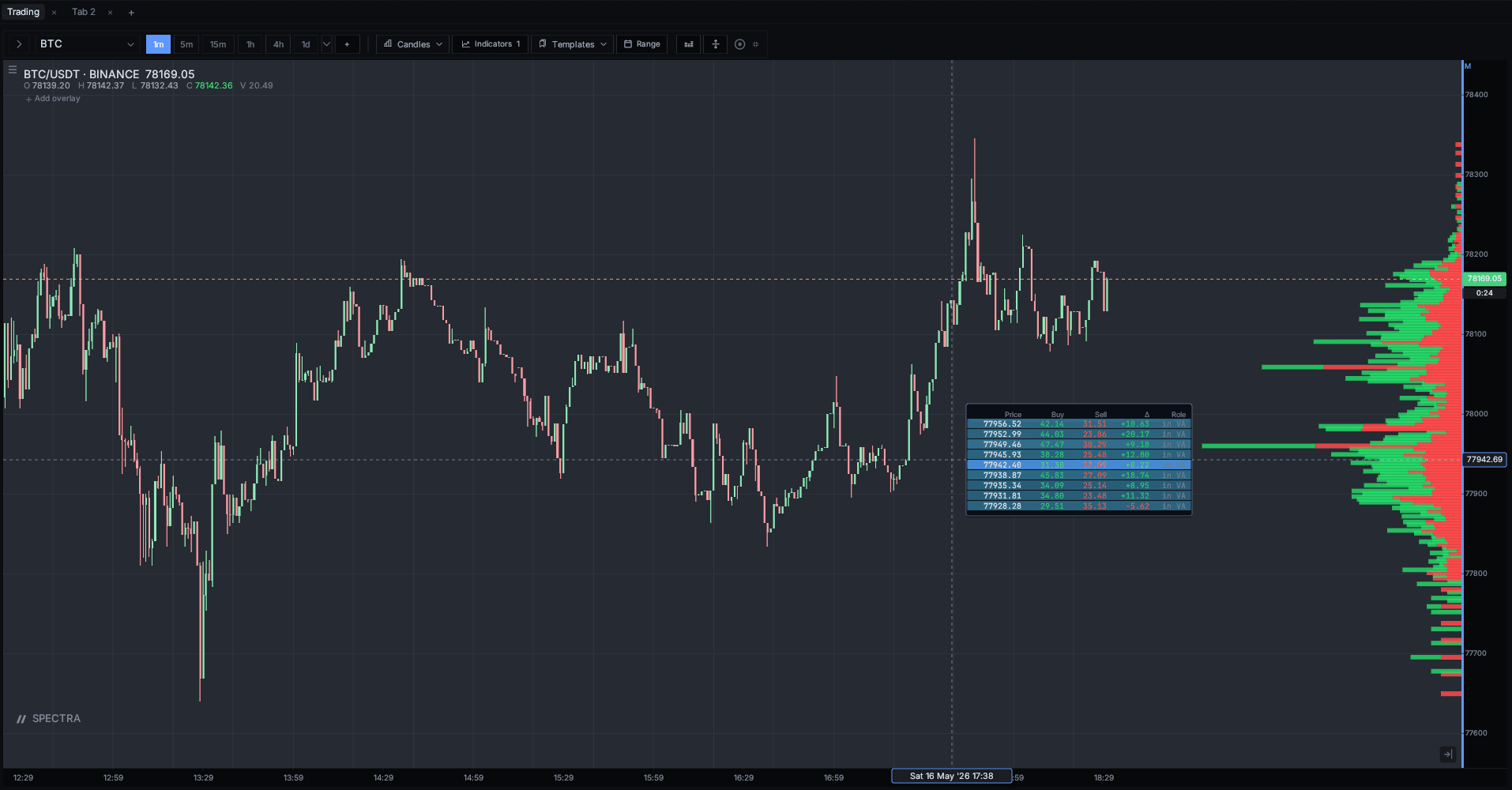Click Add overlay link
Screen dimensions: 1512x790
coord(53,99)
